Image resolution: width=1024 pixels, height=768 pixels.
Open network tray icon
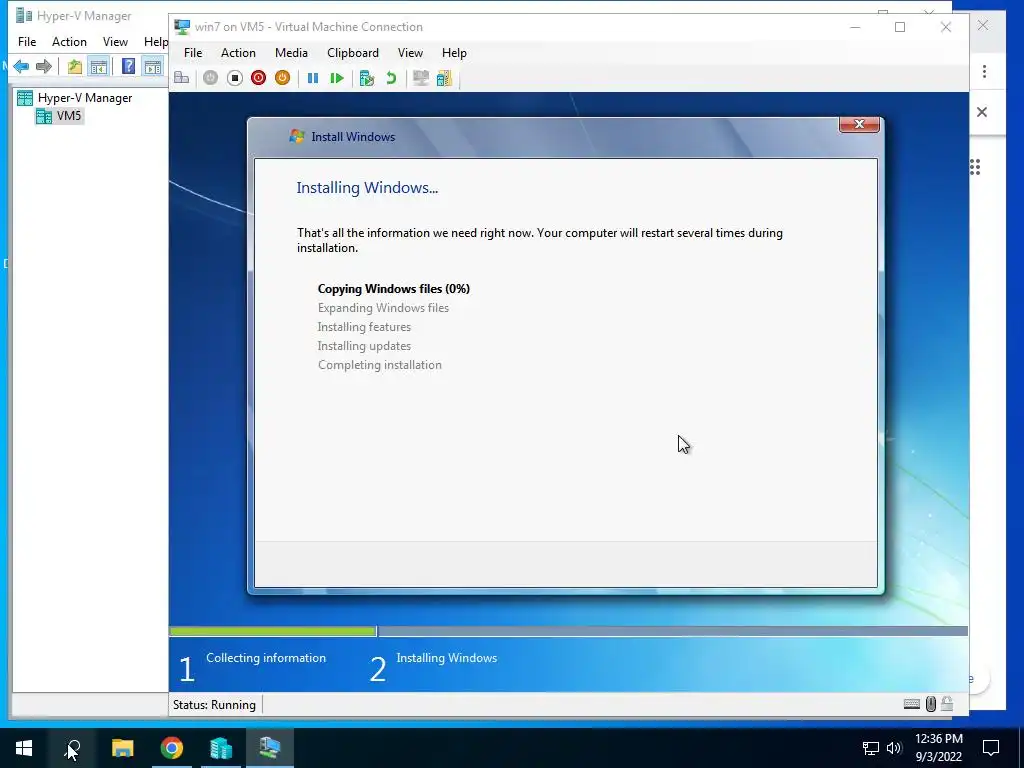click(871, 748)
